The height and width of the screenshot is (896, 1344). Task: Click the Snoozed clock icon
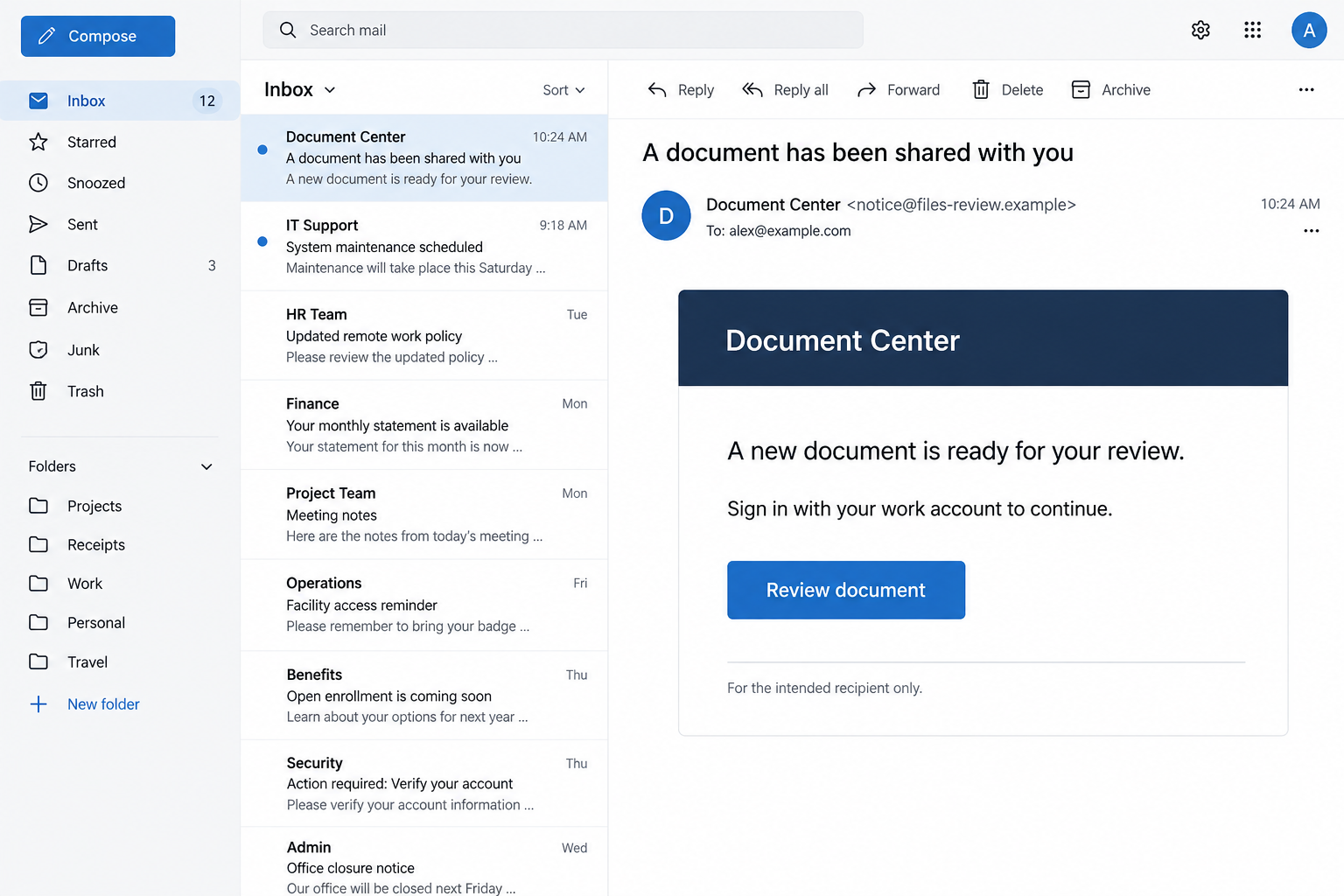[38, 183]
